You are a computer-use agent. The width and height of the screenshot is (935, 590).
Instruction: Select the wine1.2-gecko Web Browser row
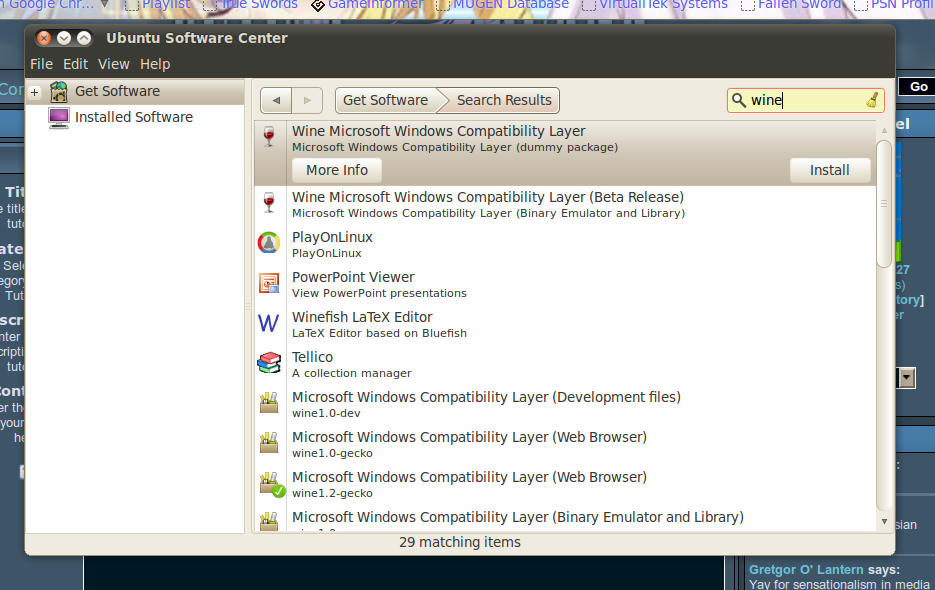pos(565,483)
